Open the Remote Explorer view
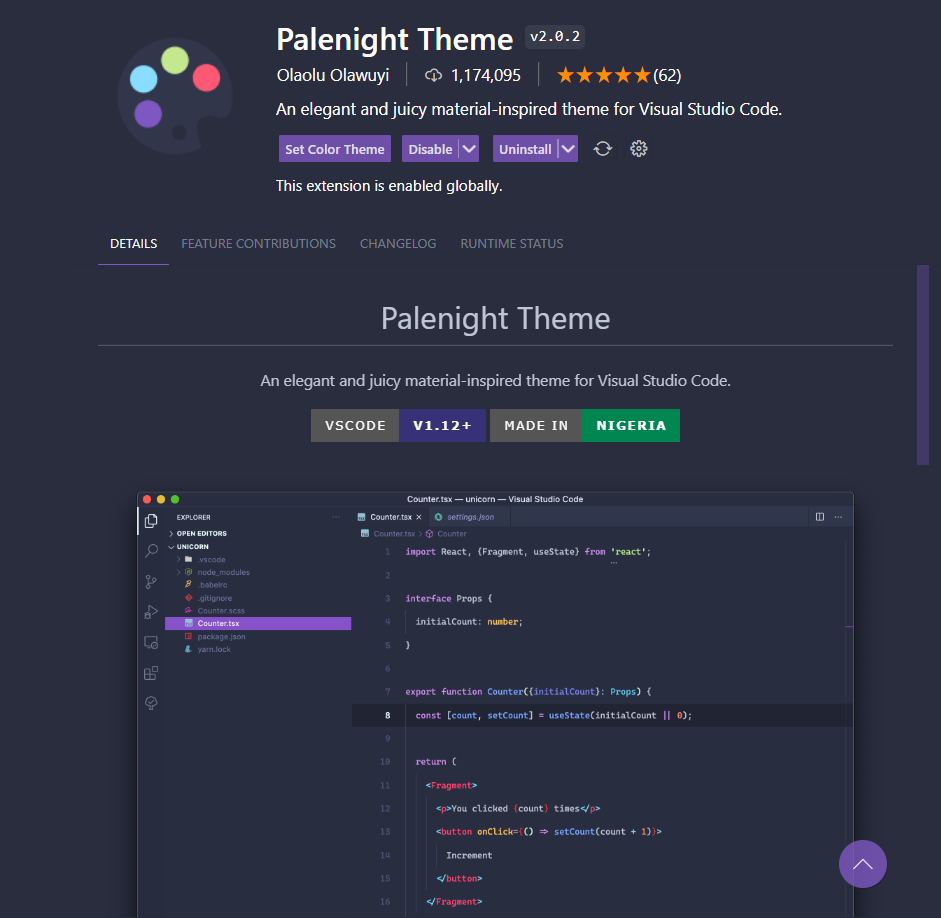Viewport: 941px width, 918px height. pos(150,641)
